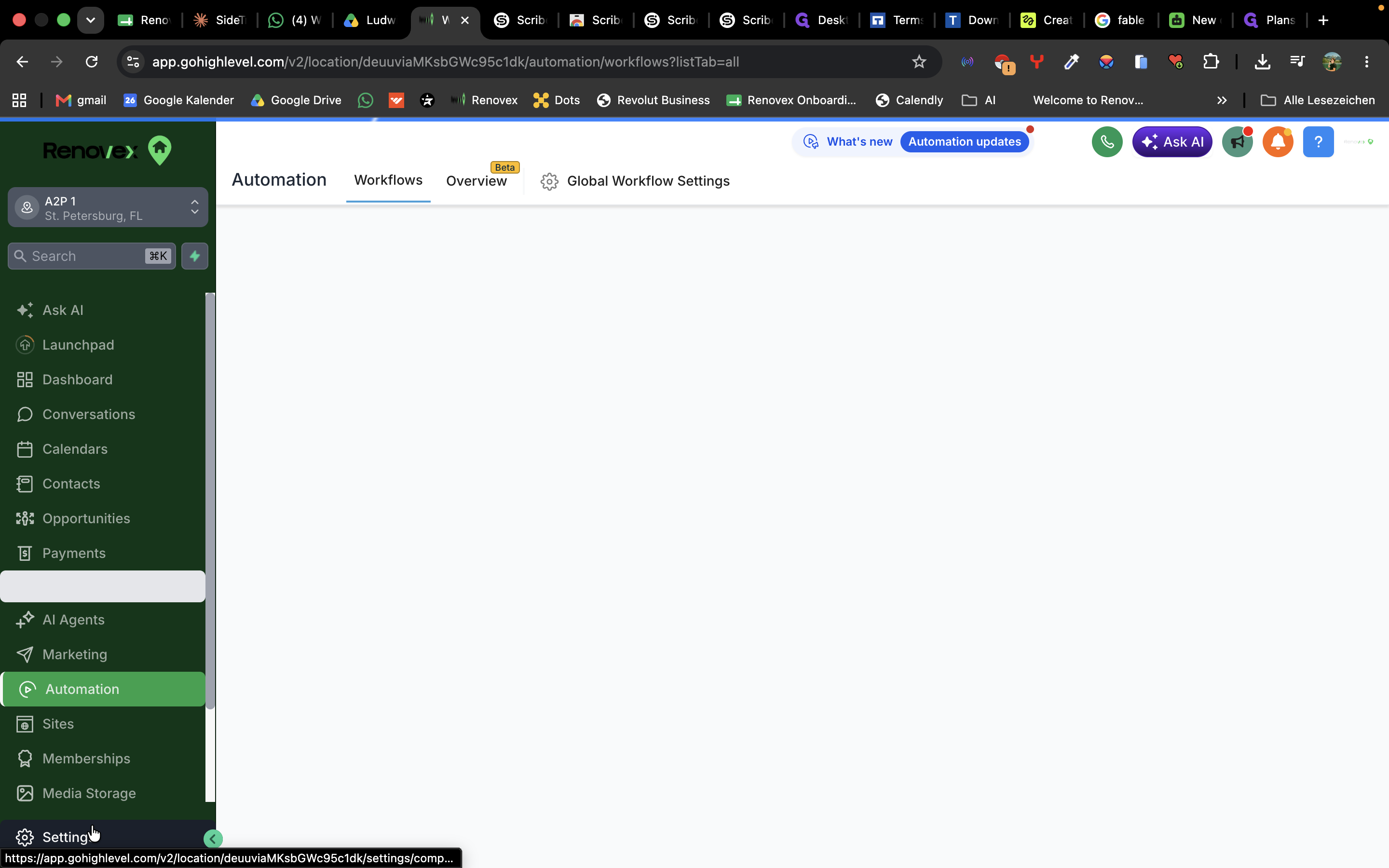The width and height of the screenshot is (1389, 868).
Task: Open Ask AI in sidebar
Action: 102,310
